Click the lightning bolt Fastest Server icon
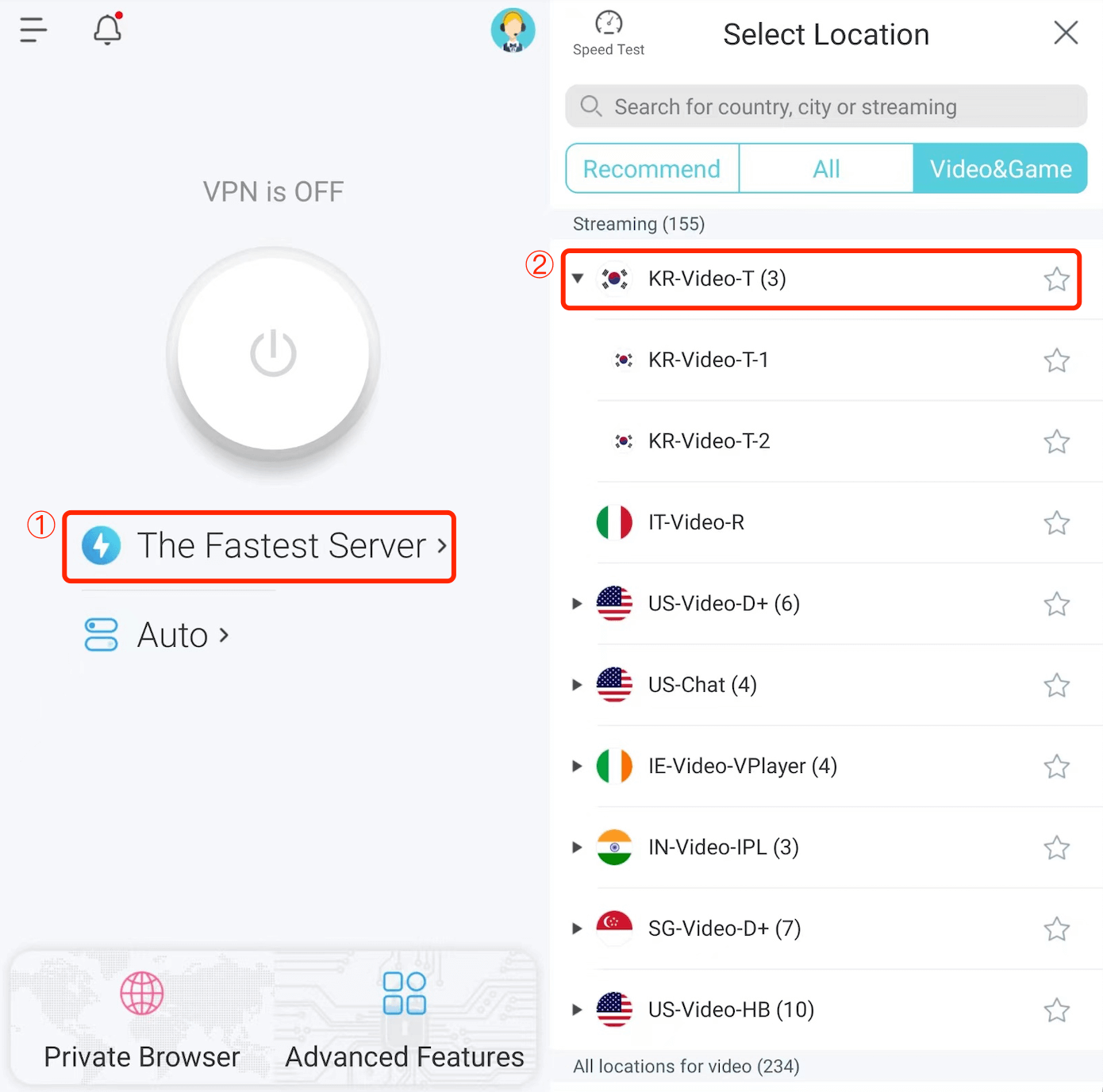 coord(102,545)
